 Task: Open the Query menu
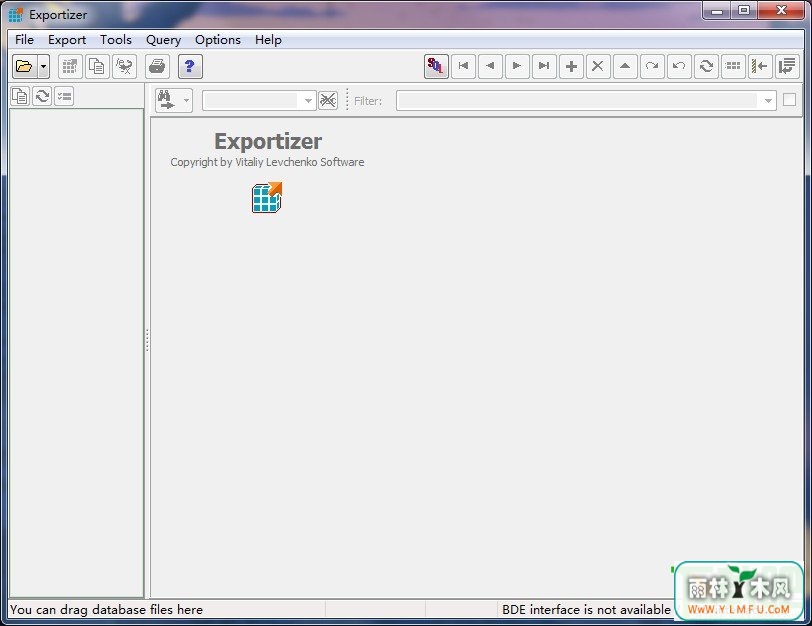click(163, 40)
